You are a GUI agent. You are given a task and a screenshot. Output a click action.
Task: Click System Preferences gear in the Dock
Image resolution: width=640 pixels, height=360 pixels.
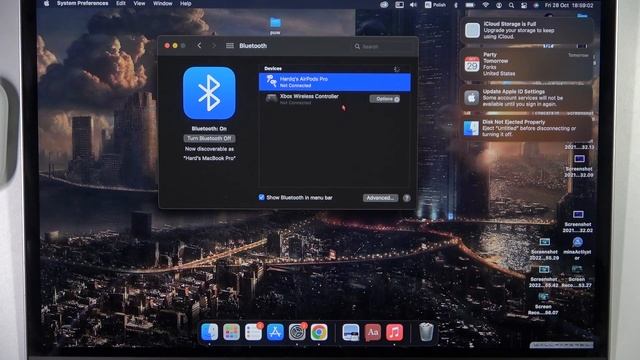pyautogui.click(x=297, y=332)
